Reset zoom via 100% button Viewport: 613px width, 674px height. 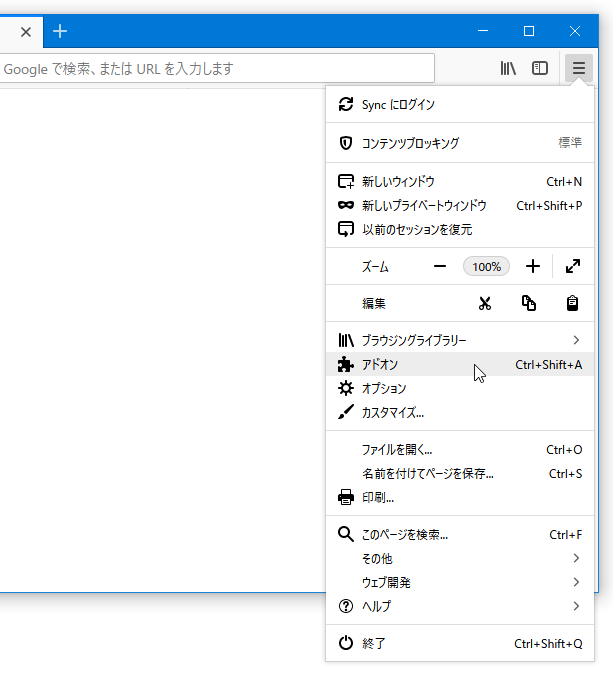tap(486, 267)
